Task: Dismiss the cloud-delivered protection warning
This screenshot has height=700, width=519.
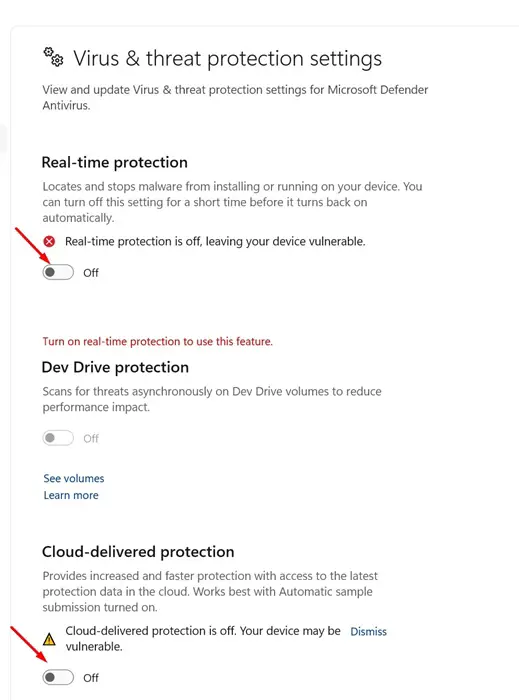Action: point(368,631)
